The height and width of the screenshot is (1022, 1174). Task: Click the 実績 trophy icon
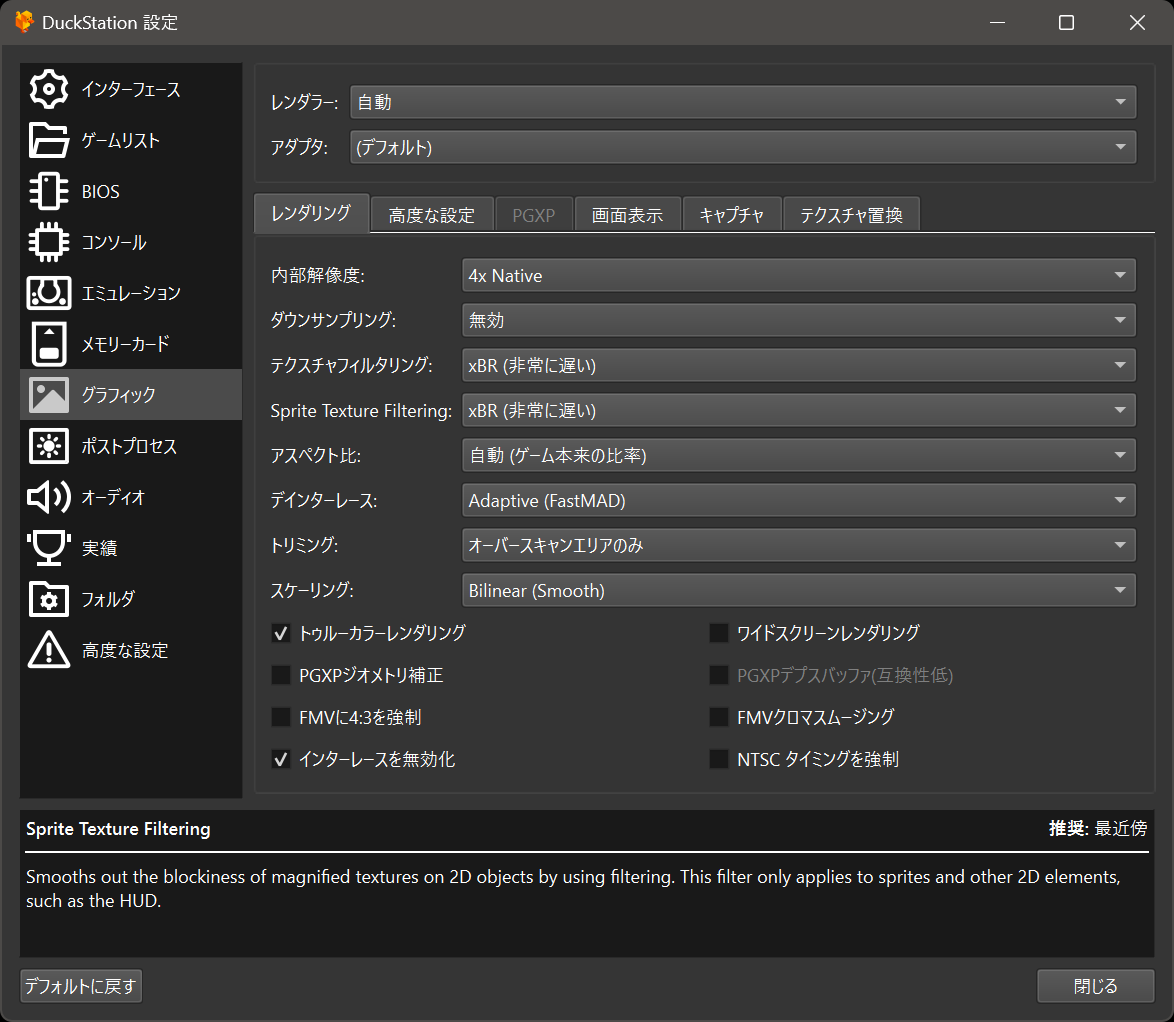(49, 547)
